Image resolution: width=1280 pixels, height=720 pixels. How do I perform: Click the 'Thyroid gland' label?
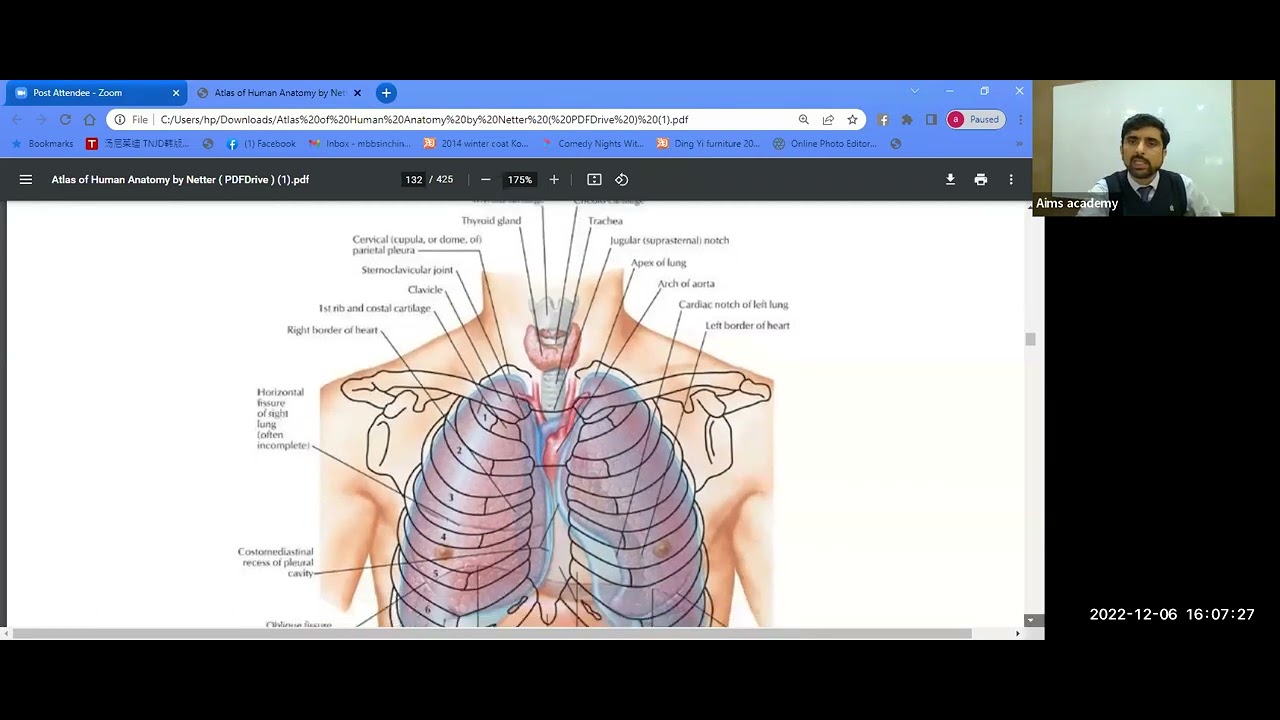pos(491,221)
